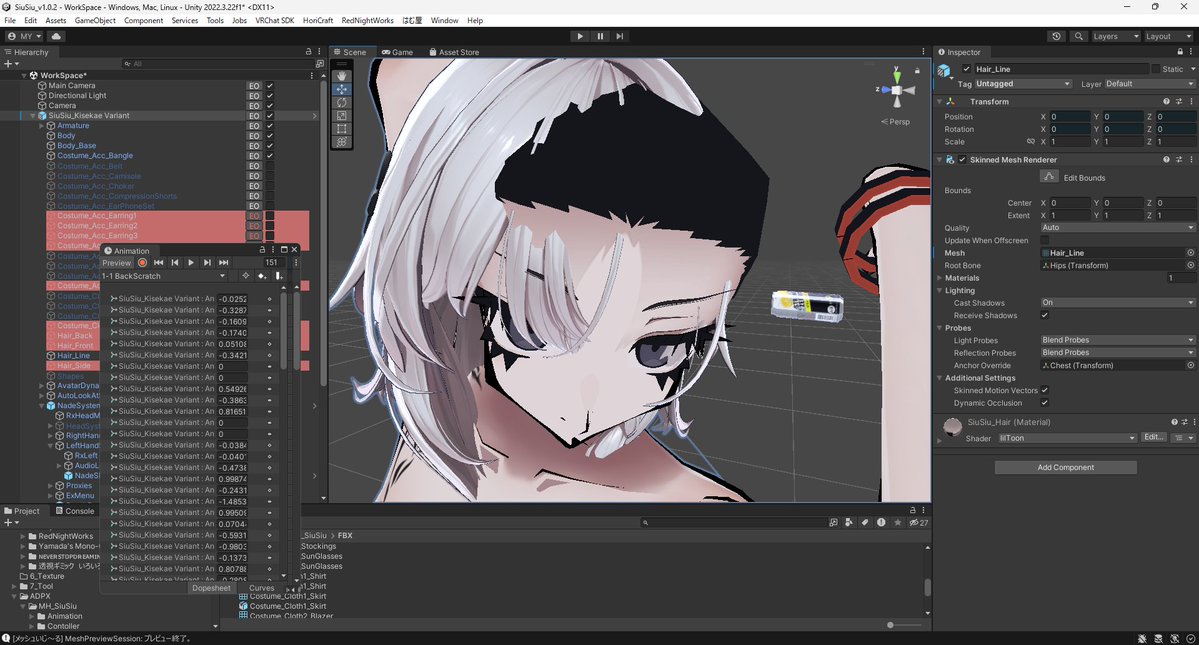
Task: Open the Layer dropdown showing Default
Action: (1149, 84)
